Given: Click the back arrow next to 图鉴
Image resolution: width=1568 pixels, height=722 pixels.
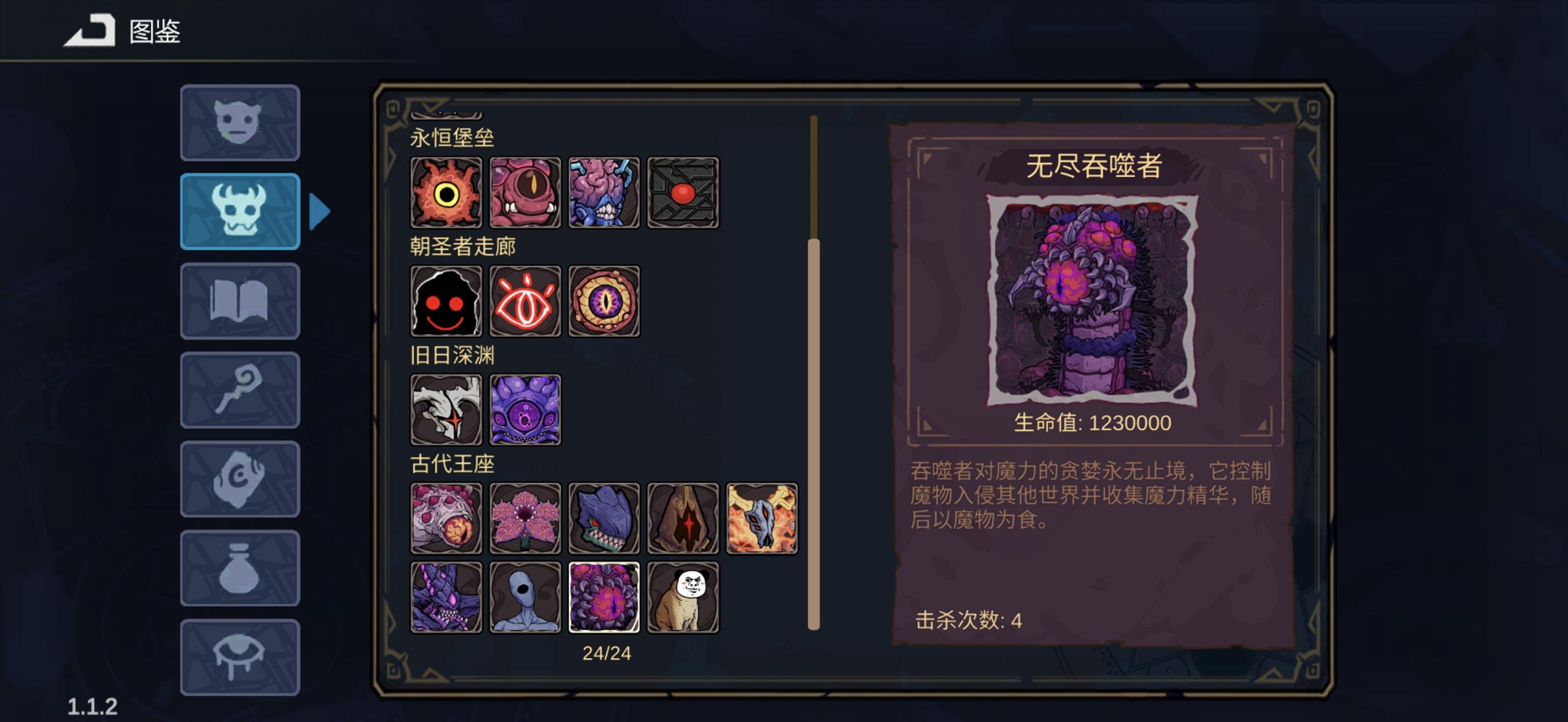Looking at the screenshot, I should 90,30.
